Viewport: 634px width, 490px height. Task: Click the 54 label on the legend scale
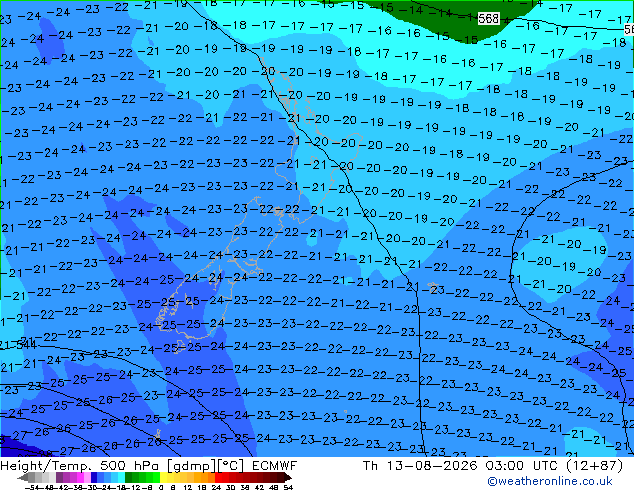coord(288,487)
